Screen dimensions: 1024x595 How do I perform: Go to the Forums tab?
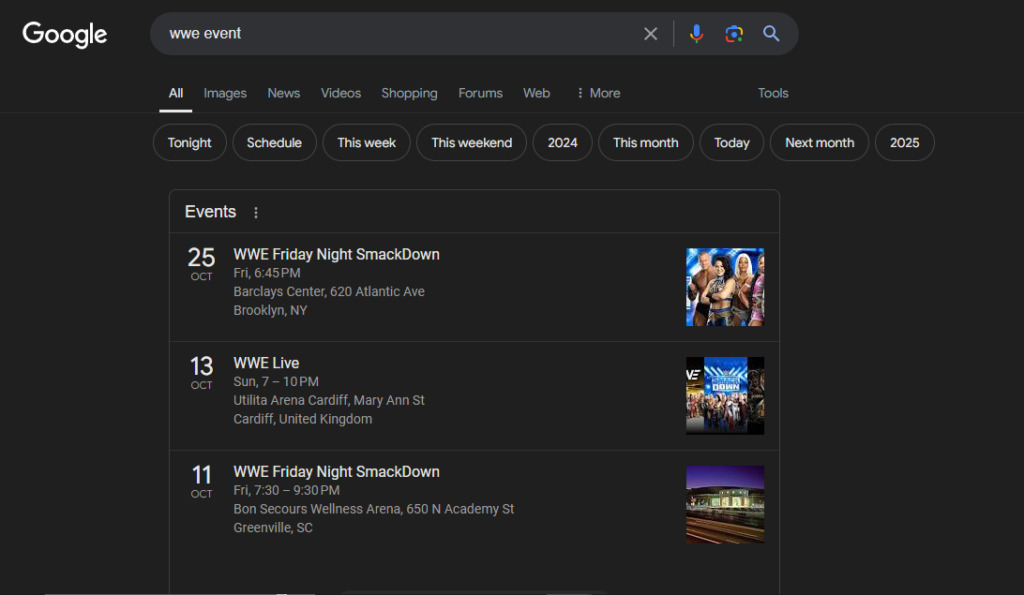480,93
